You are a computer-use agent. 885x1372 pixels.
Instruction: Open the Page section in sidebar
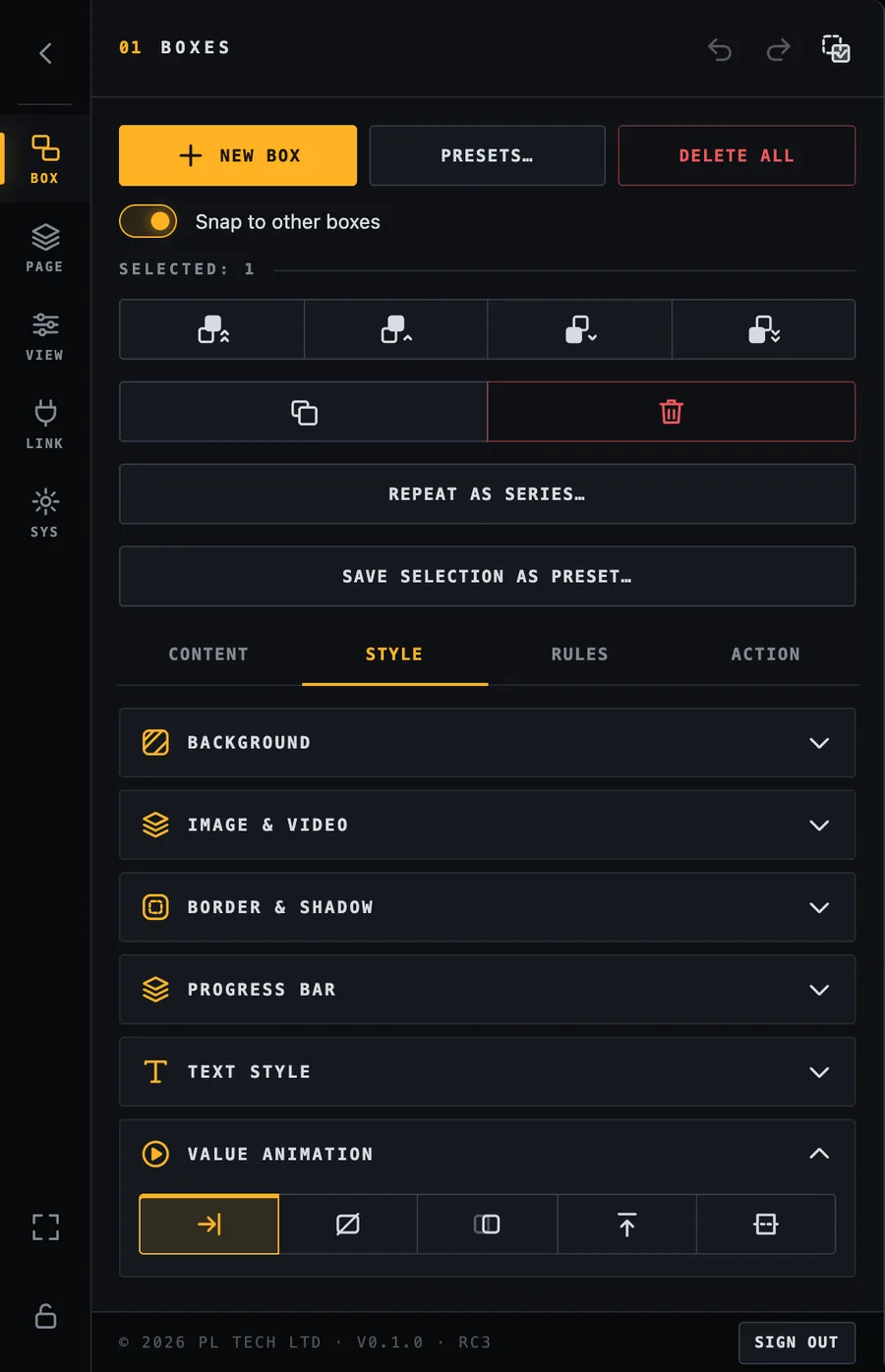45,248
